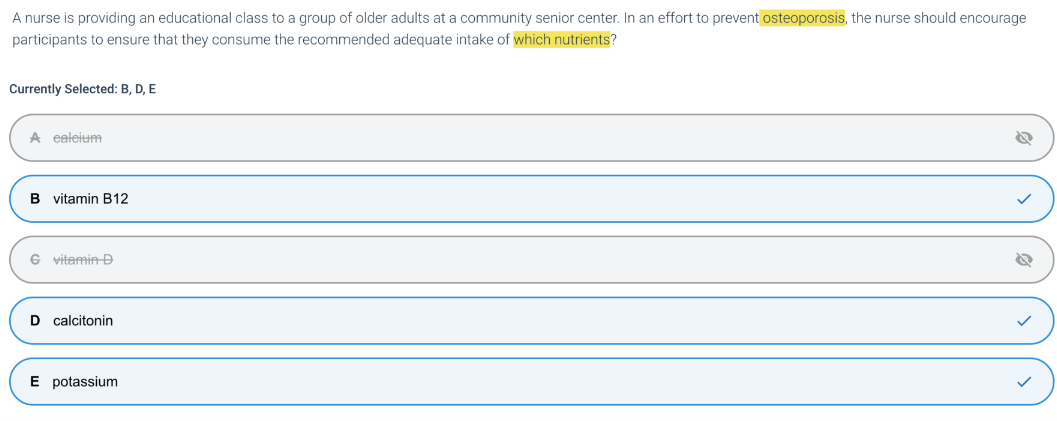Click the highlighted phrase which nutrients
Image resolution: width=1057 pixels, height=421 pixels.
coord(561,40)
